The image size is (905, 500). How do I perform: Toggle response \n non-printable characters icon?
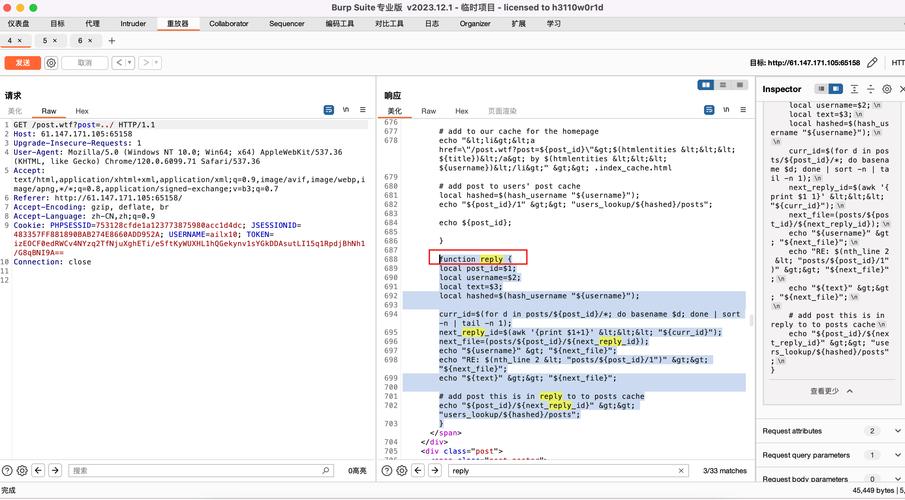coord(726,110)
